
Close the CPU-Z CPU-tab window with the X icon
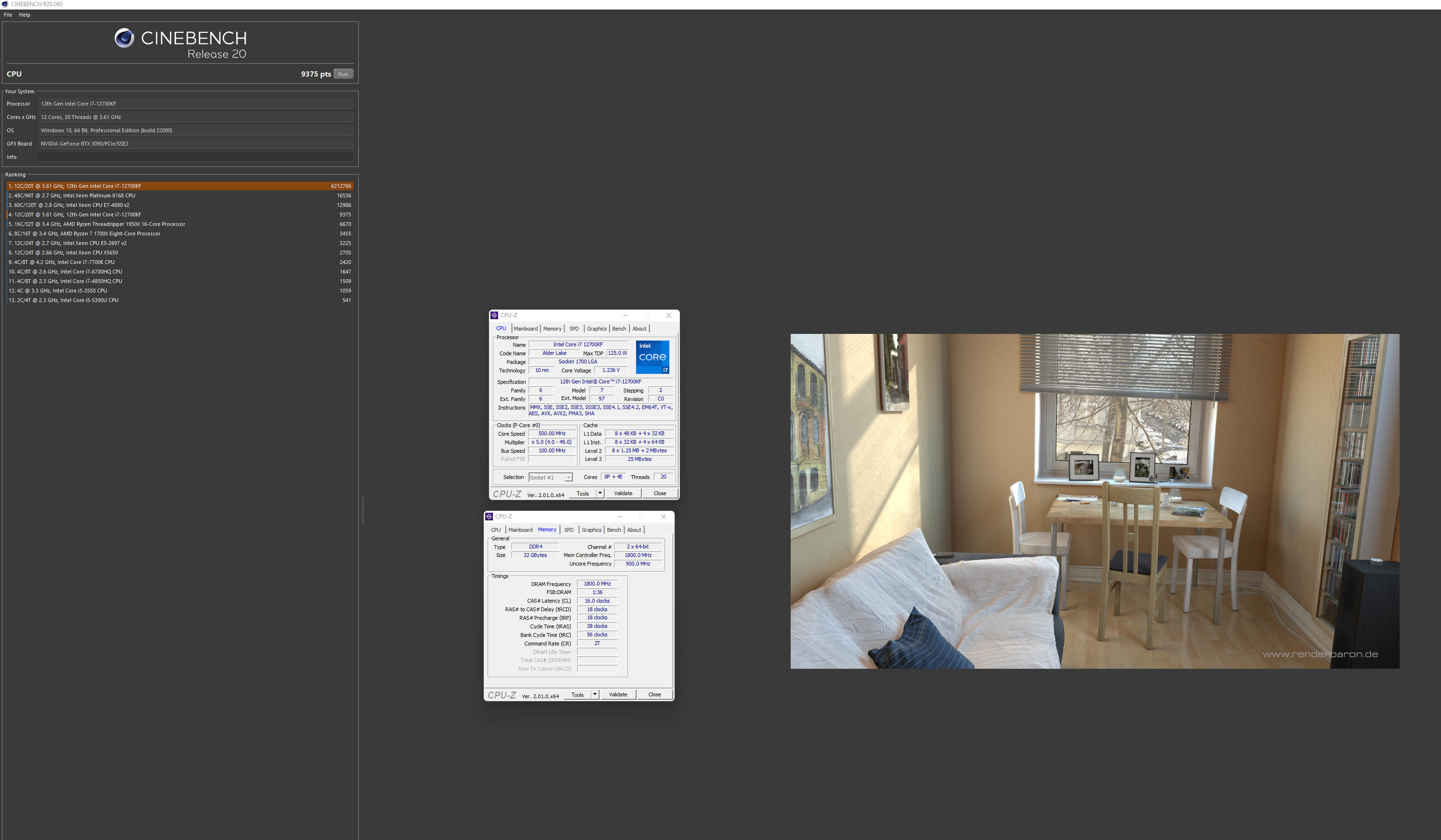(668, 315)
